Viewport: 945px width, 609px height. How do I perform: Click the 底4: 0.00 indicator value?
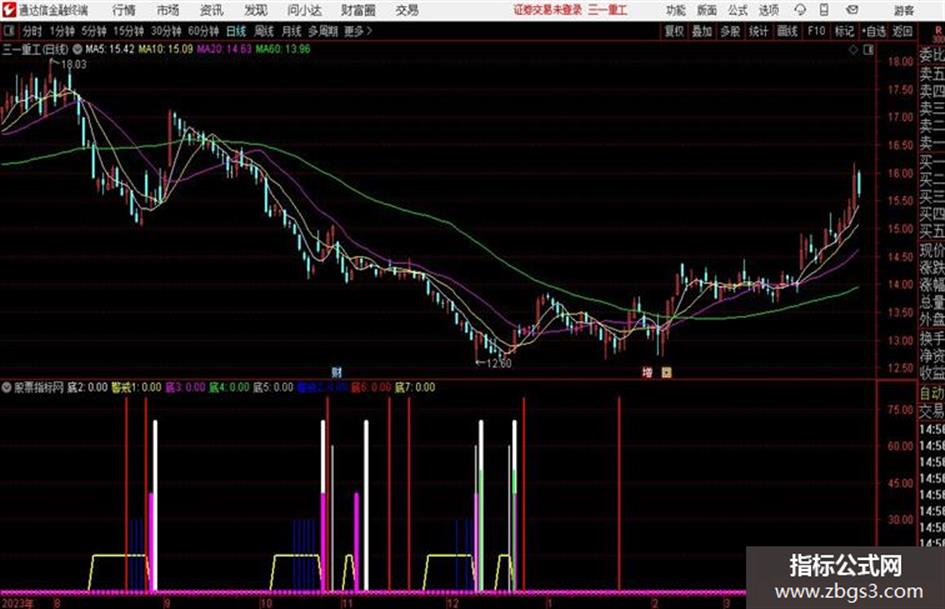[229, 388]
